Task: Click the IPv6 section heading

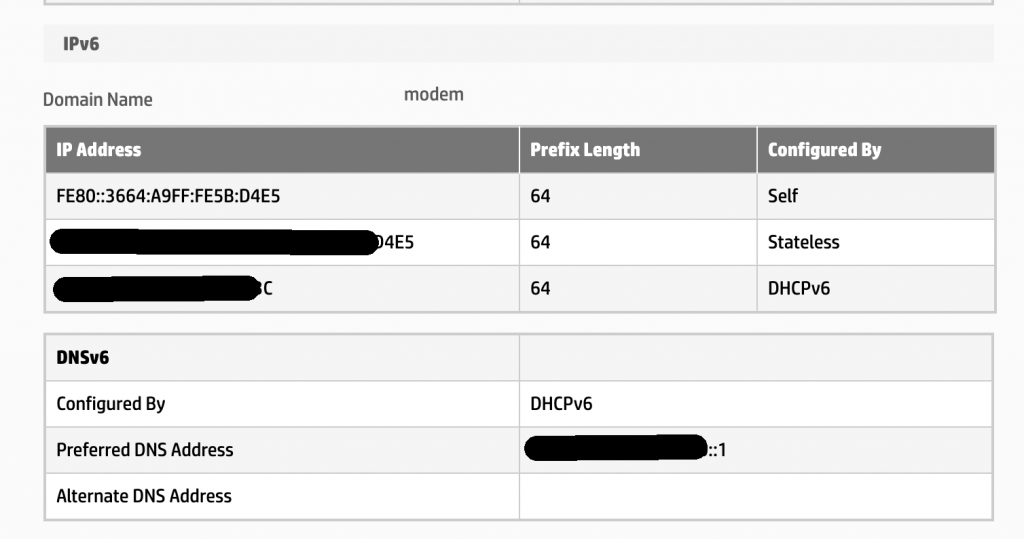Action: 81,44
